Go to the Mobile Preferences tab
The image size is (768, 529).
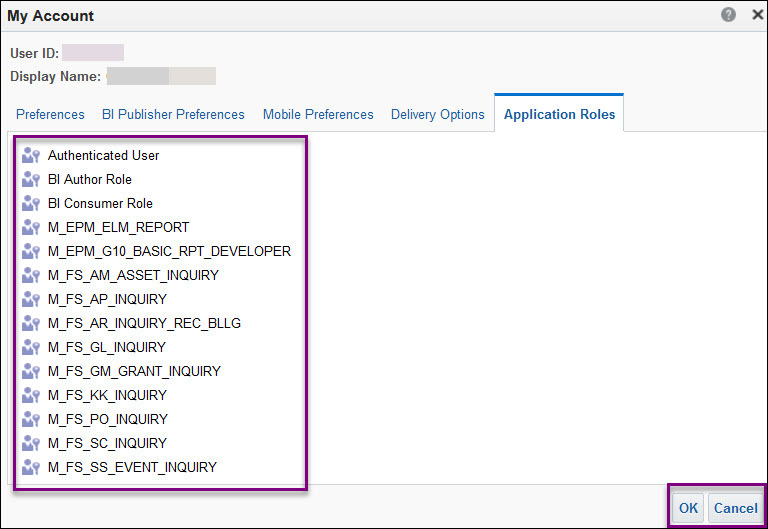coord(318,115)
